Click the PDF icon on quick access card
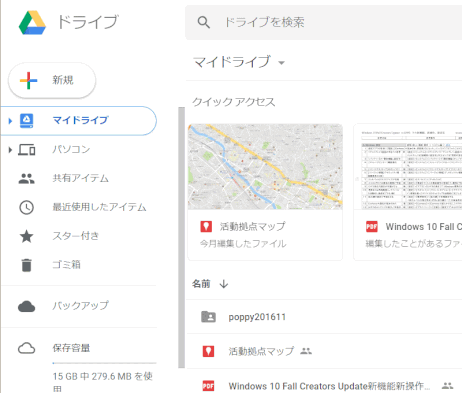Image resolution: width=462 pixels, height=393 pixels. [x=372, y=227]
